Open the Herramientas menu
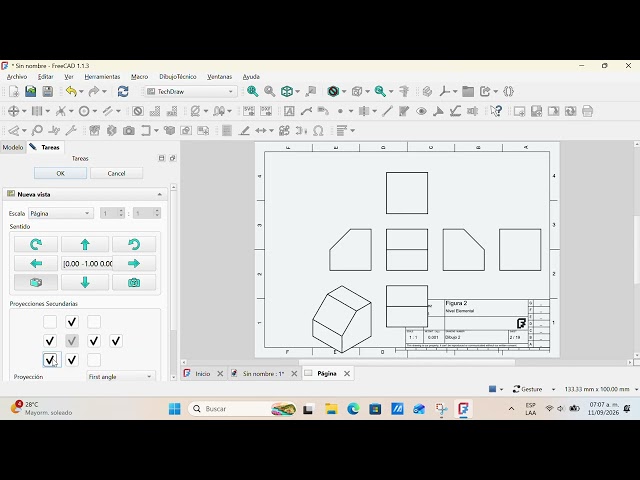Viewport: 640px width, 480px height. coord(102,76)
